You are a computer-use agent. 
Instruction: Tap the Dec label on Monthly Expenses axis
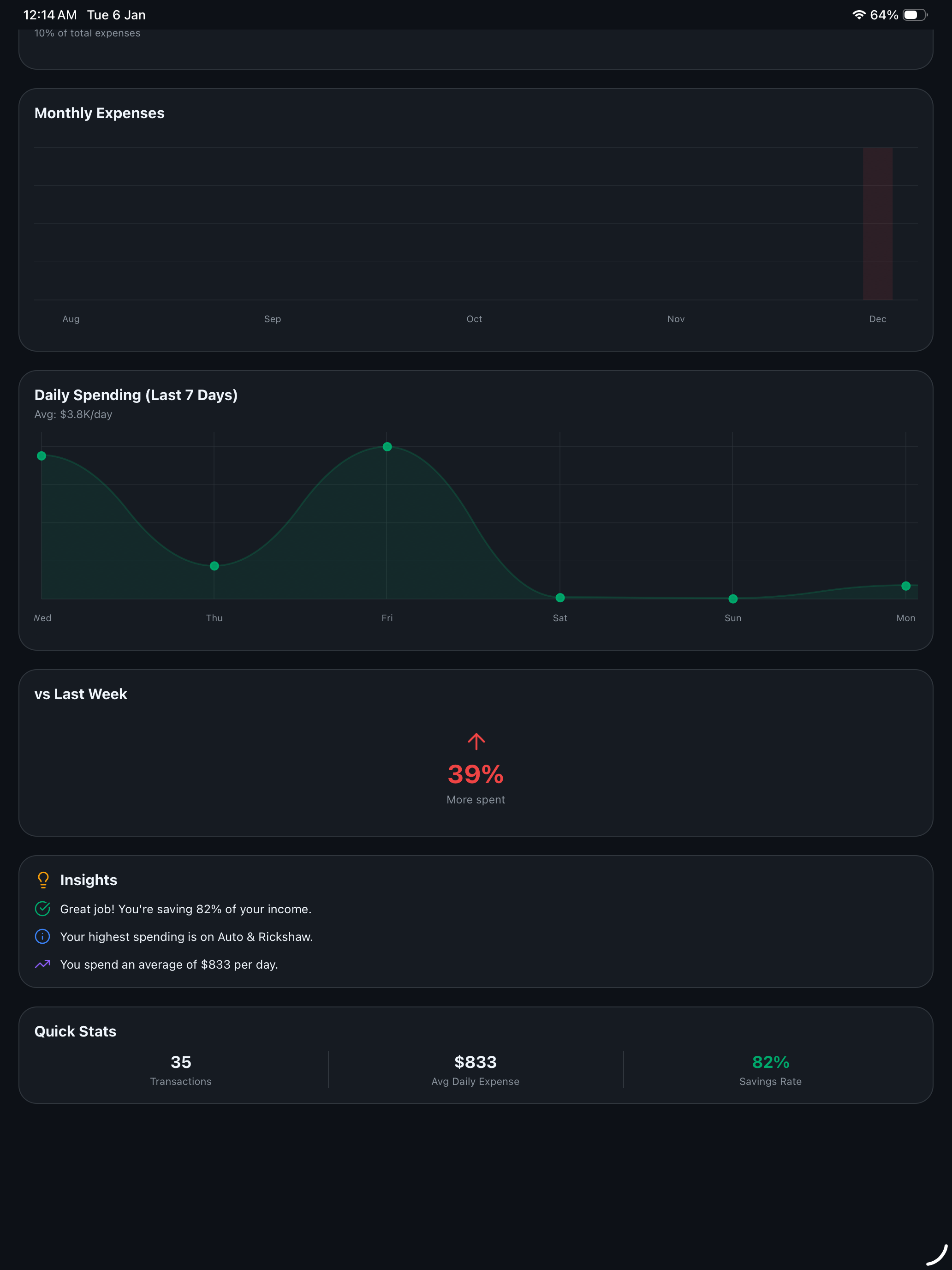[877, 318]
